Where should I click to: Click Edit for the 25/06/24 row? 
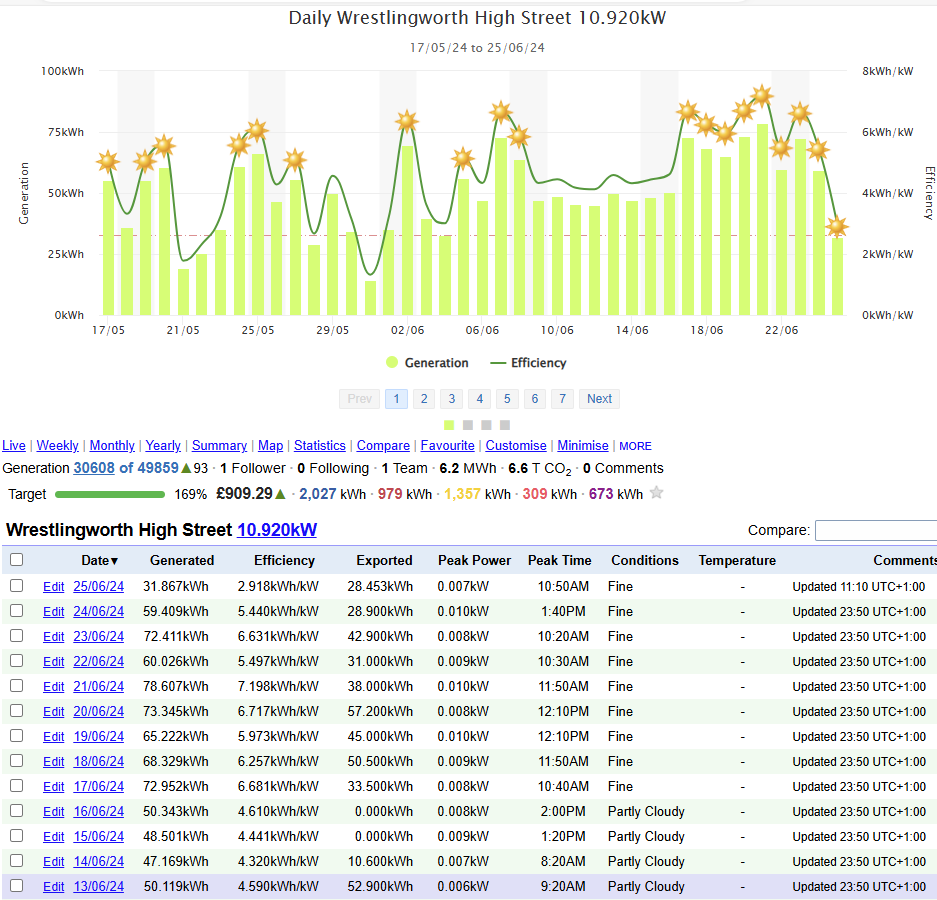point(53,587)
